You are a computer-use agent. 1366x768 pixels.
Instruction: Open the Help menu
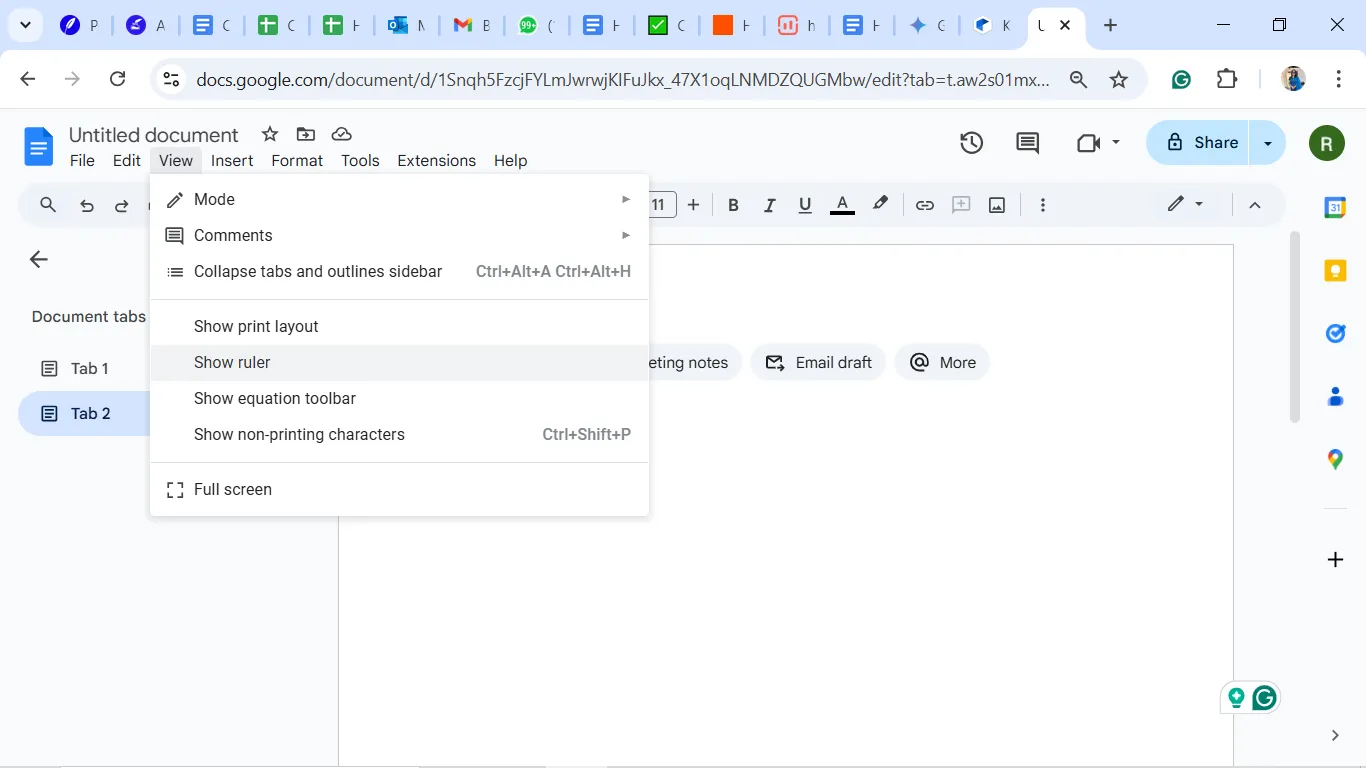tap(510, 161)
